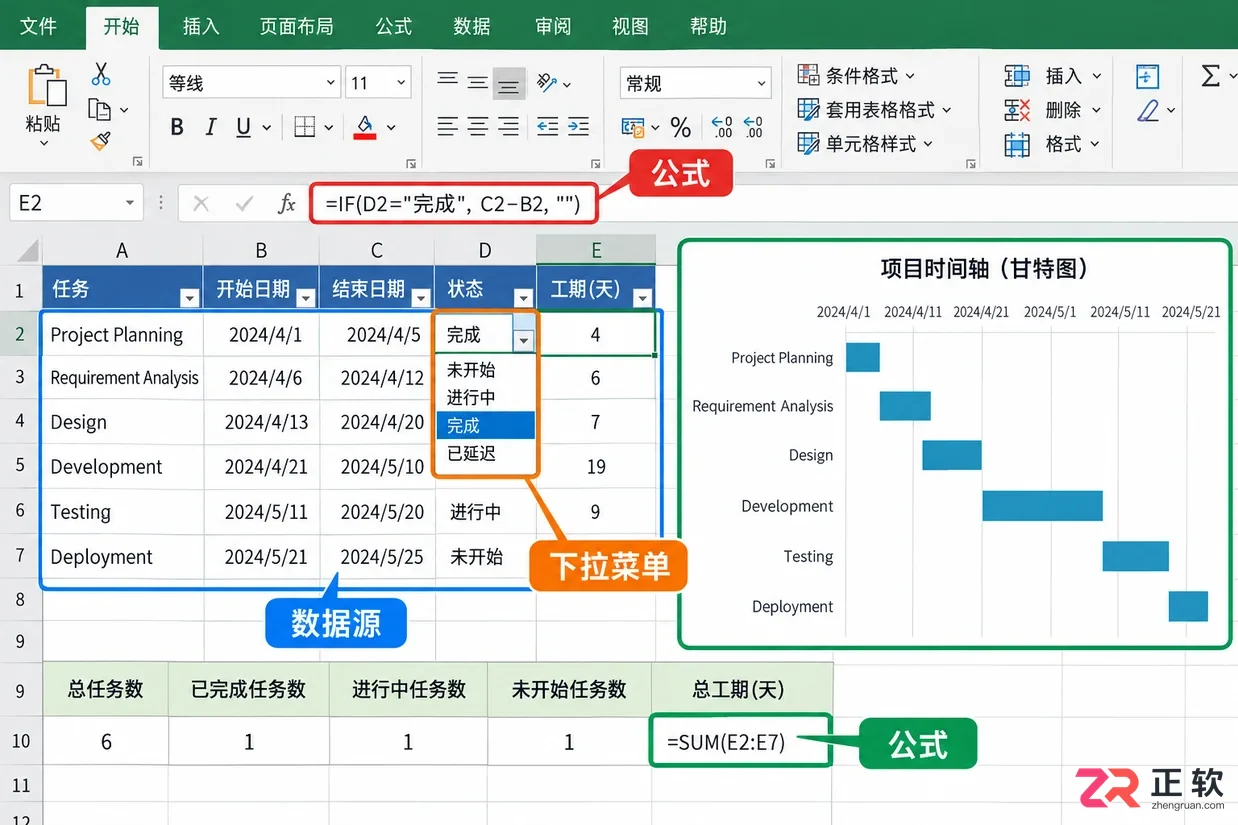Toggle middle vertical alignment
Viewport: 1238px width, 825px height.
click(x=479, y=83)
